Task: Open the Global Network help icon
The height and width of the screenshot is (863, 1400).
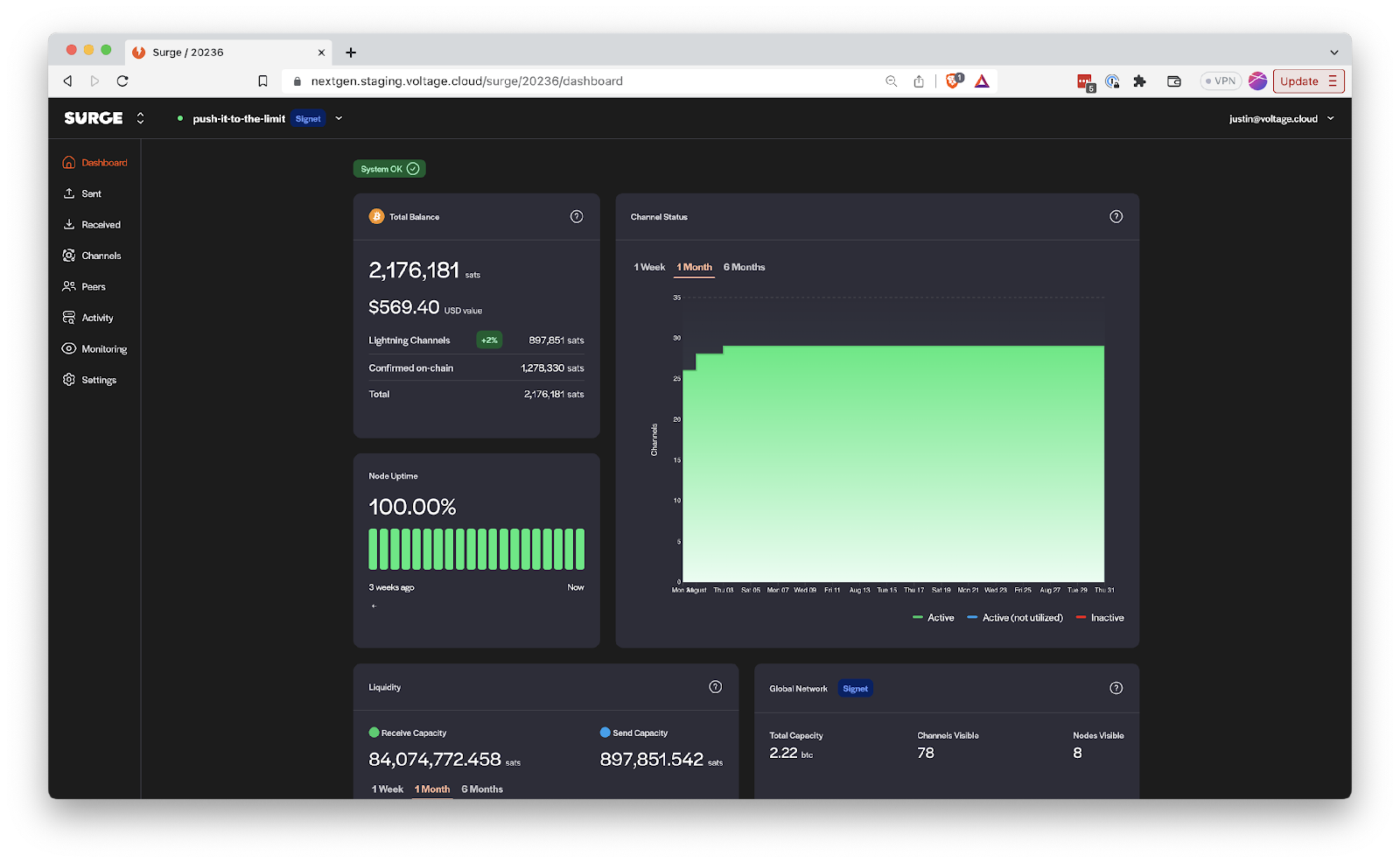Action: pos(1116,688)
